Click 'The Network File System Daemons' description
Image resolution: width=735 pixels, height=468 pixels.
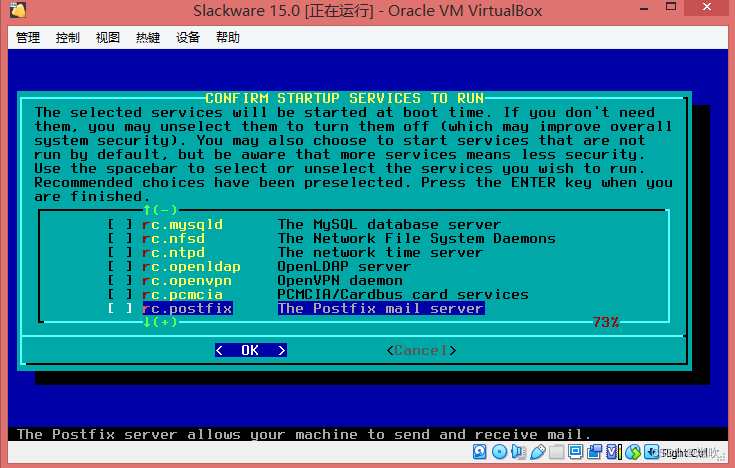click(x=417, y=239)
